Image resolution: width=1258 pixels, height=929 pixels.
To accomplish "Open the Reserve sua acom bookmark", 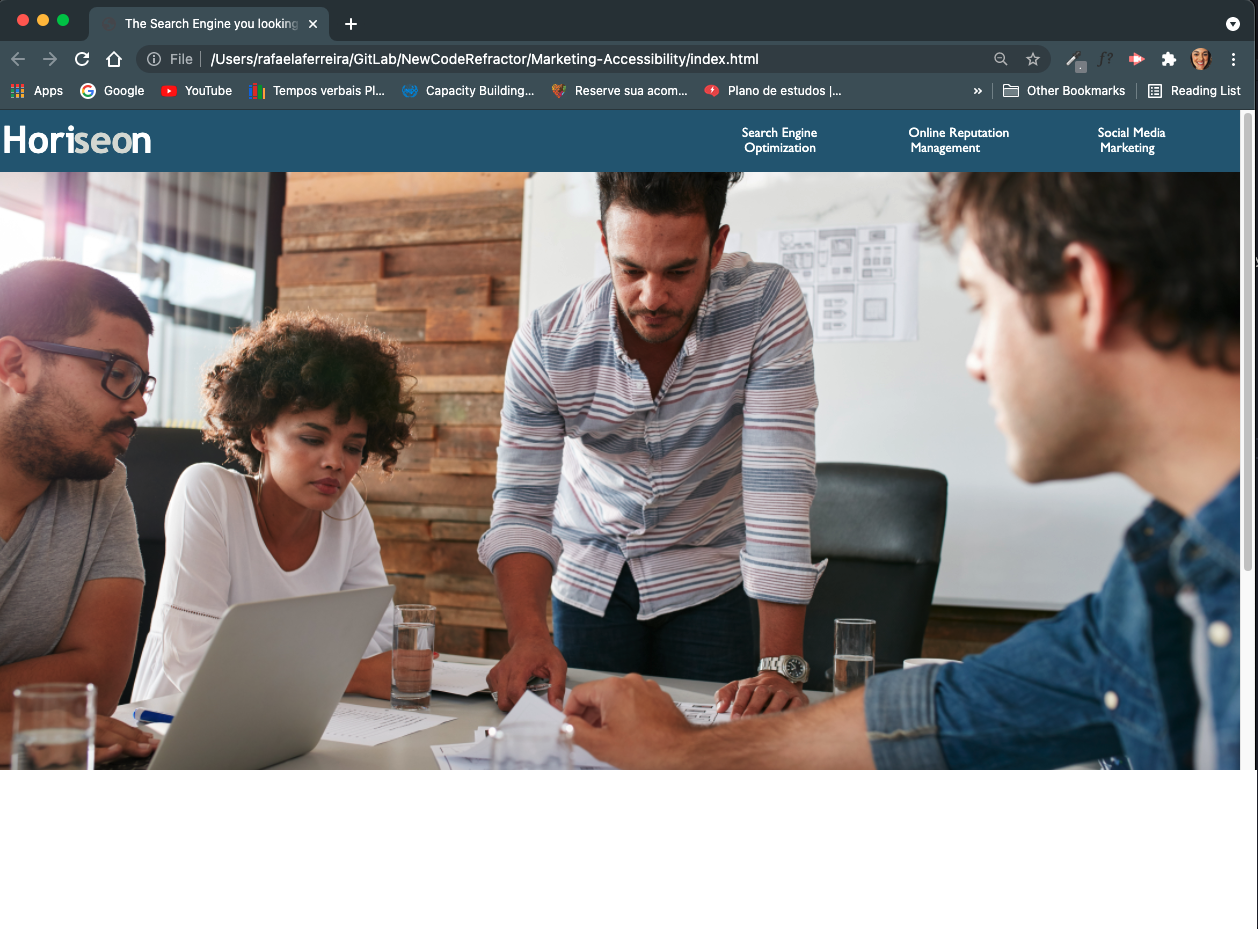I will (619, 91).
